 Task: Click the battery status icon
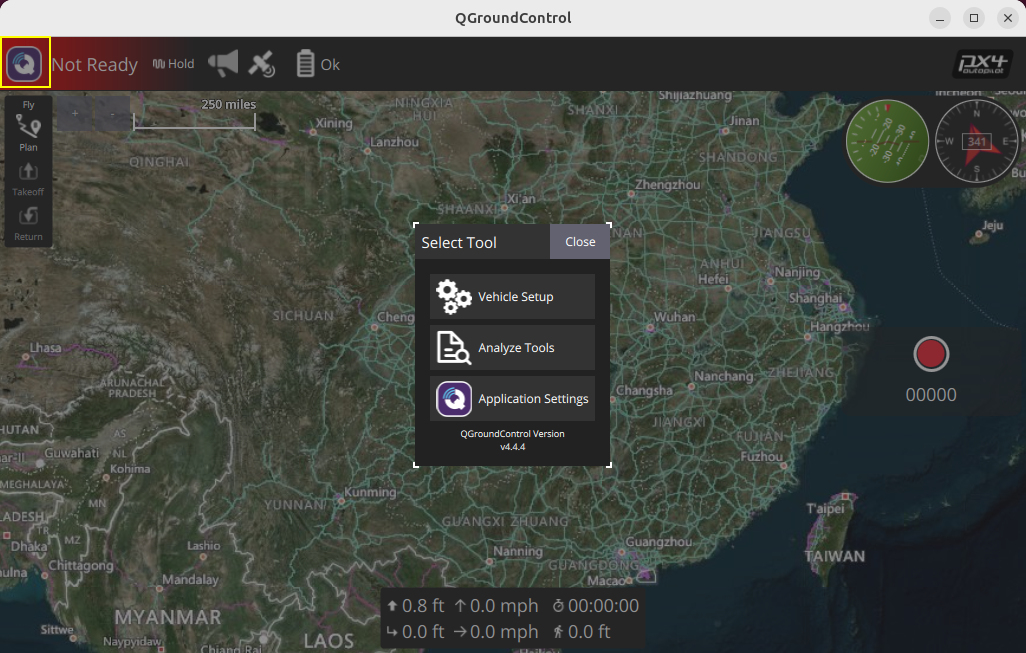[306, 64]
